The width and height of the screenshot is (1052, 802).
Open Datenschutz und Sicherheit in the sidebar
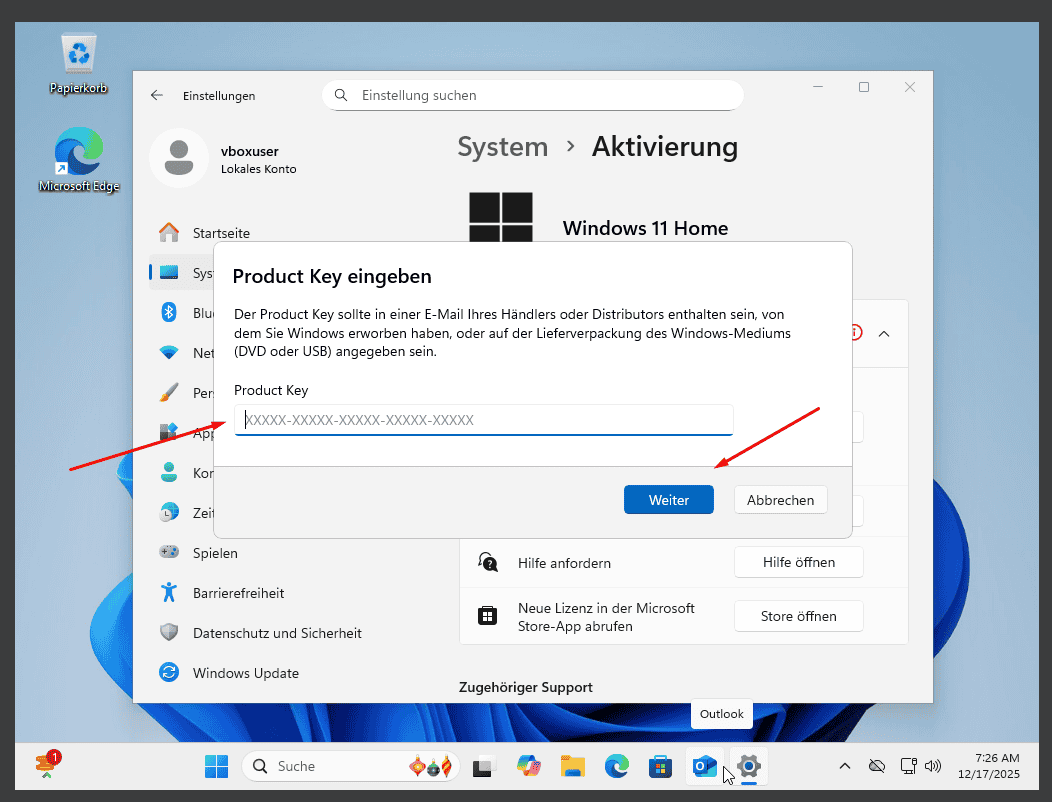169,632
